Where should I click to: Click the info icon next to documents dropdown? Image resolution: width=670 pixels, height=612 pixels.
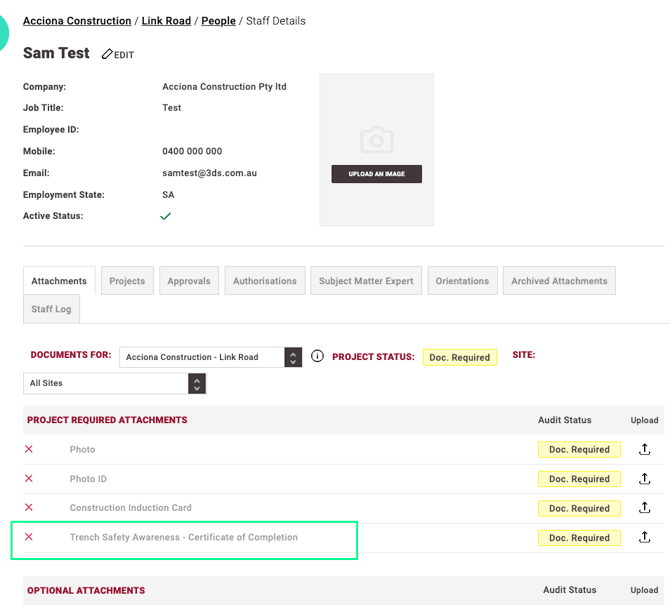click(x=317, y=356)
